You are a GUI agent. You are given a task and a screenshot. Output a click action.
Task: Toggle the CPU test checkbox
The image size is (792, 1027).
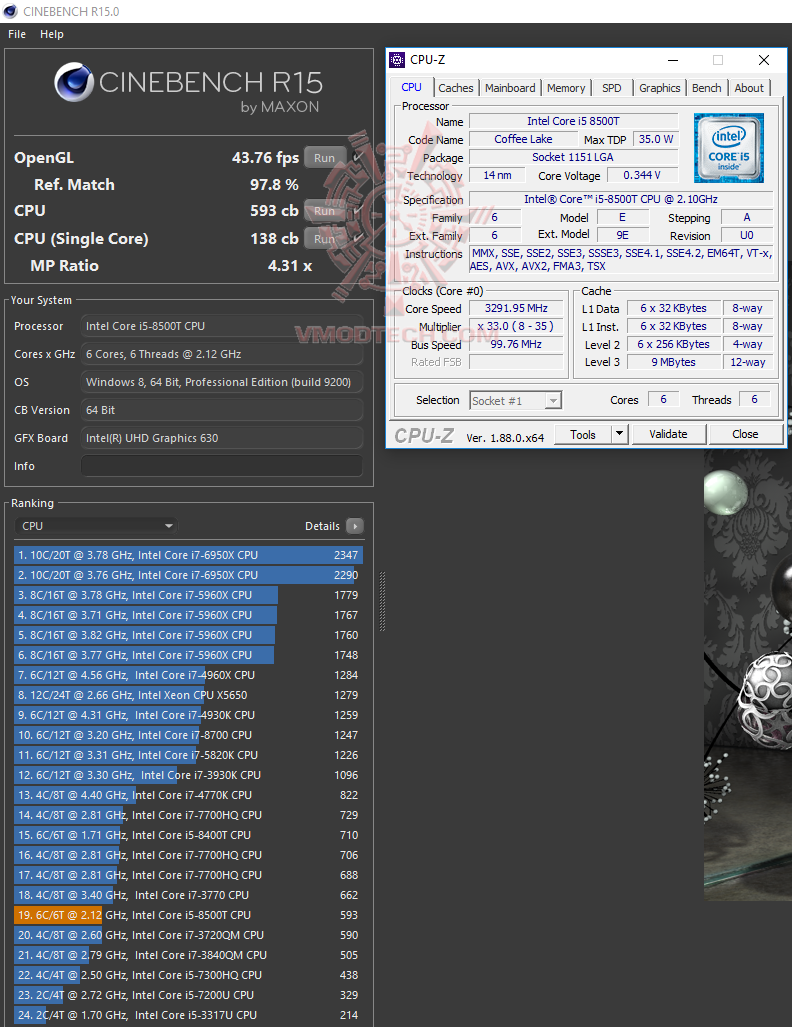point(358,211)
